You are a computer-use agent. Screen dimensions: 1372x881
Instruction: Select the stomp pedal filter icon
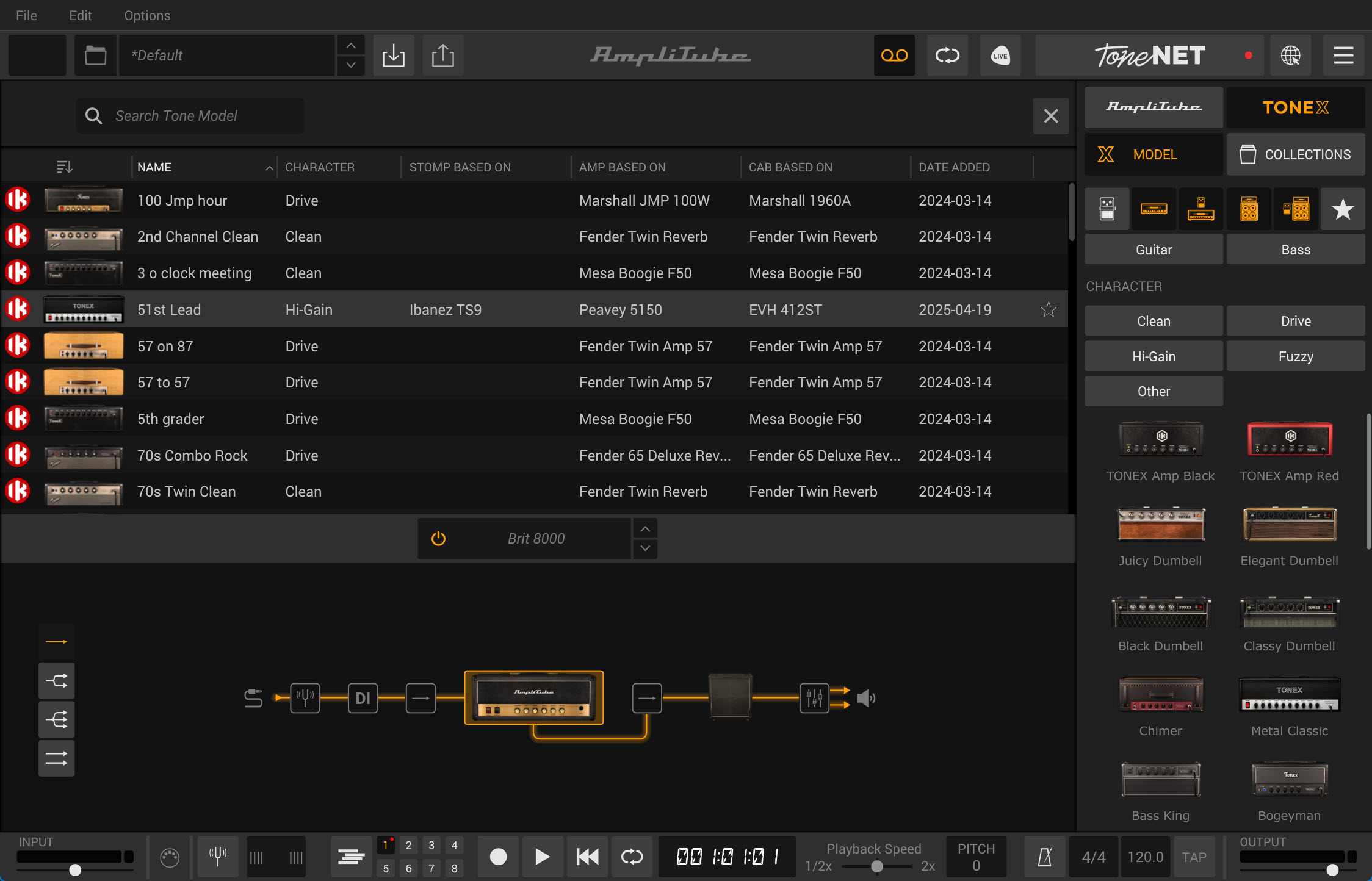click(x=1107, y=209)
